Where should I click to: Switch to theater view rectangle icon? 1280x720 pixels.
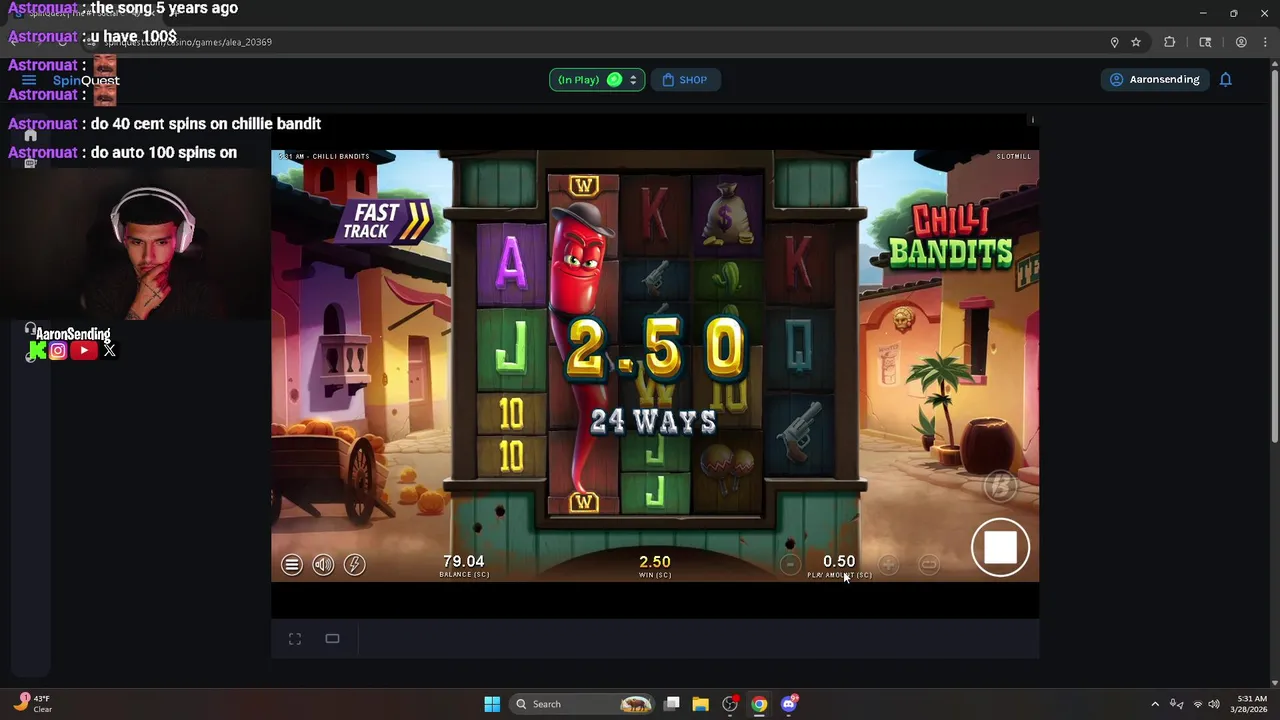(332, 639)
